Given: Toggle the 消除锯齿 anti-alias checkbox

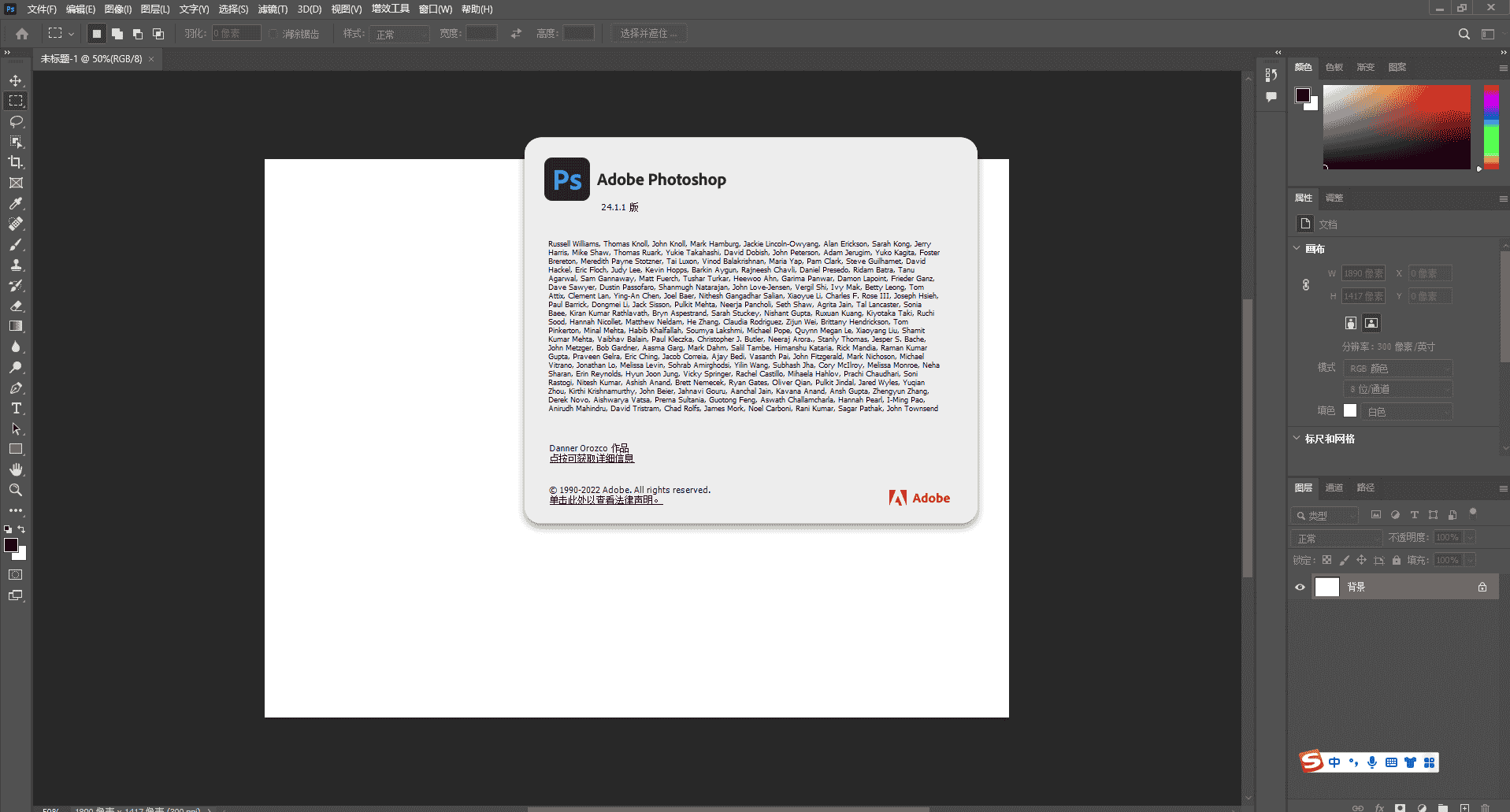Looking at the screenshot, I should point(274,34).
